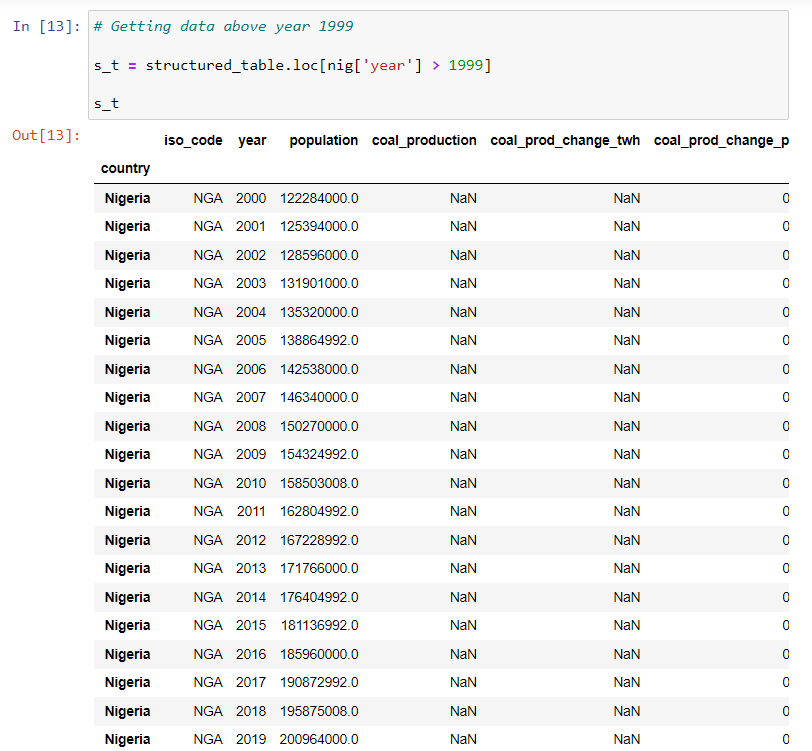Click population value 154324992.0
Viewport: 812px width, 751px height.
coord(319,454)
